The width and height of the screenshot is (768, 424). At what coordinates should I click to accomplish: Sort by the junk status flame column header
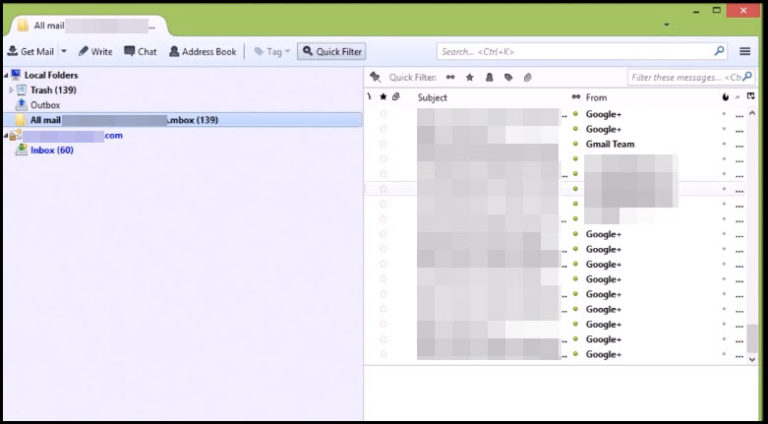pos(725,97)
